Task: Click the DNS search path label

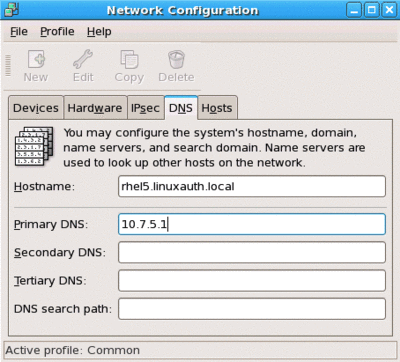Action: pyautogui.click(x=63, y=309)
